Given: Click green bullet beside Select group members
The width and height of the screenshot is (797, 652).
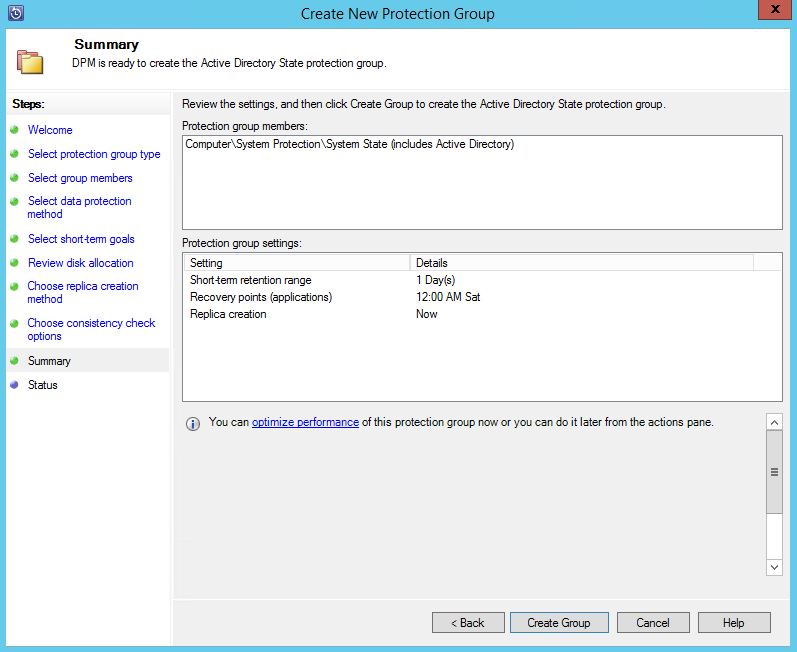Looking at the screenshot, I should pyautogui.click(x=14, y=177).
